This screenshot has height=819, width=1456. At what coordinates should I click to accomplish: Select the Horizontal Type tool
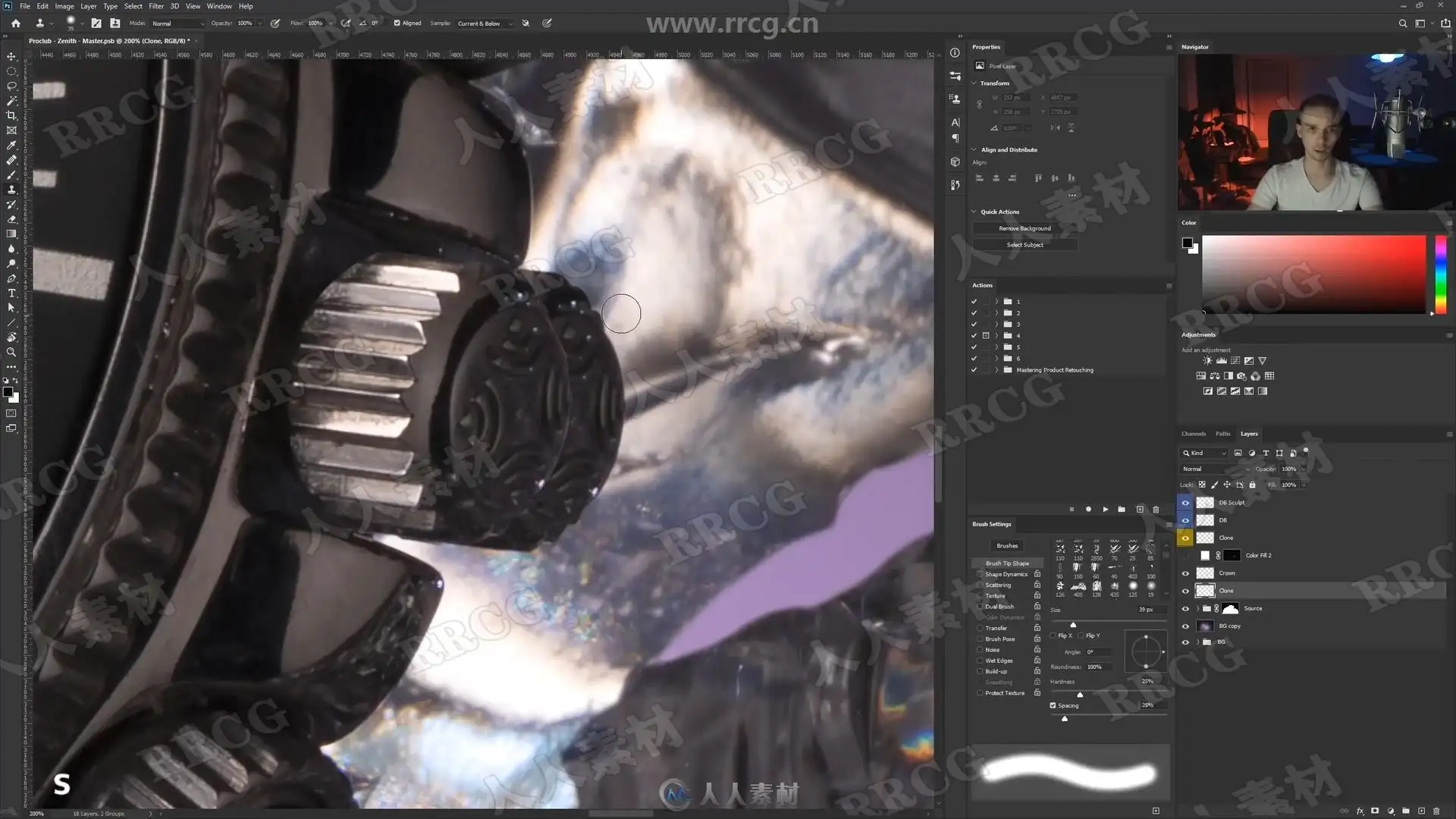coord(11,293)
